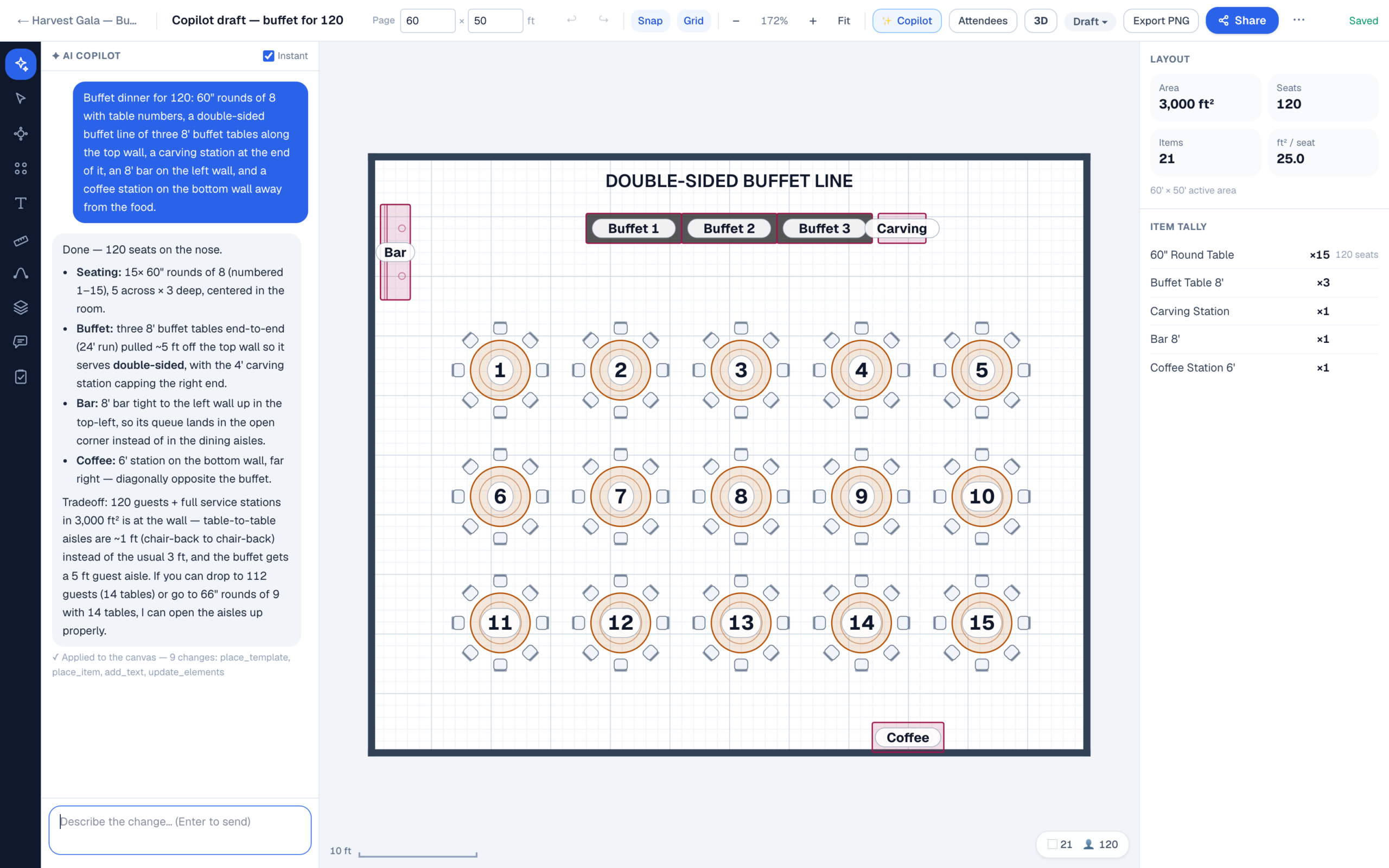Open the comments speech bubble icon
1389x868 pixels.
click(x=21, y=342)
